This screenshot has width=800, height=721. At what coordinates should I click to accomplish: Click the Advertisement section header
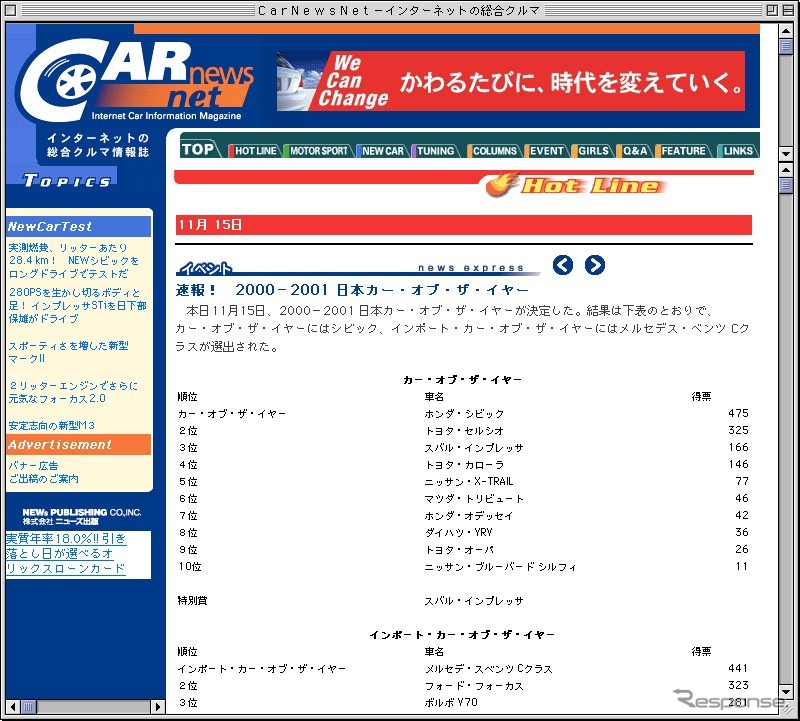(x=79, y=444)
